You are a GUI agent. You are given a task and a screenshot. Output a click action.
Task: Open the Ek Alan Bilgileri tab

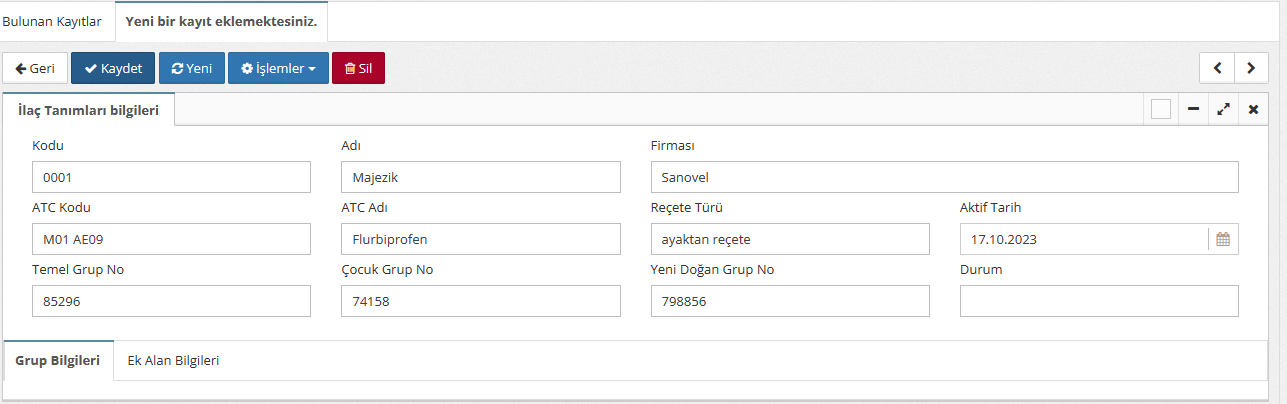[173, 360]
